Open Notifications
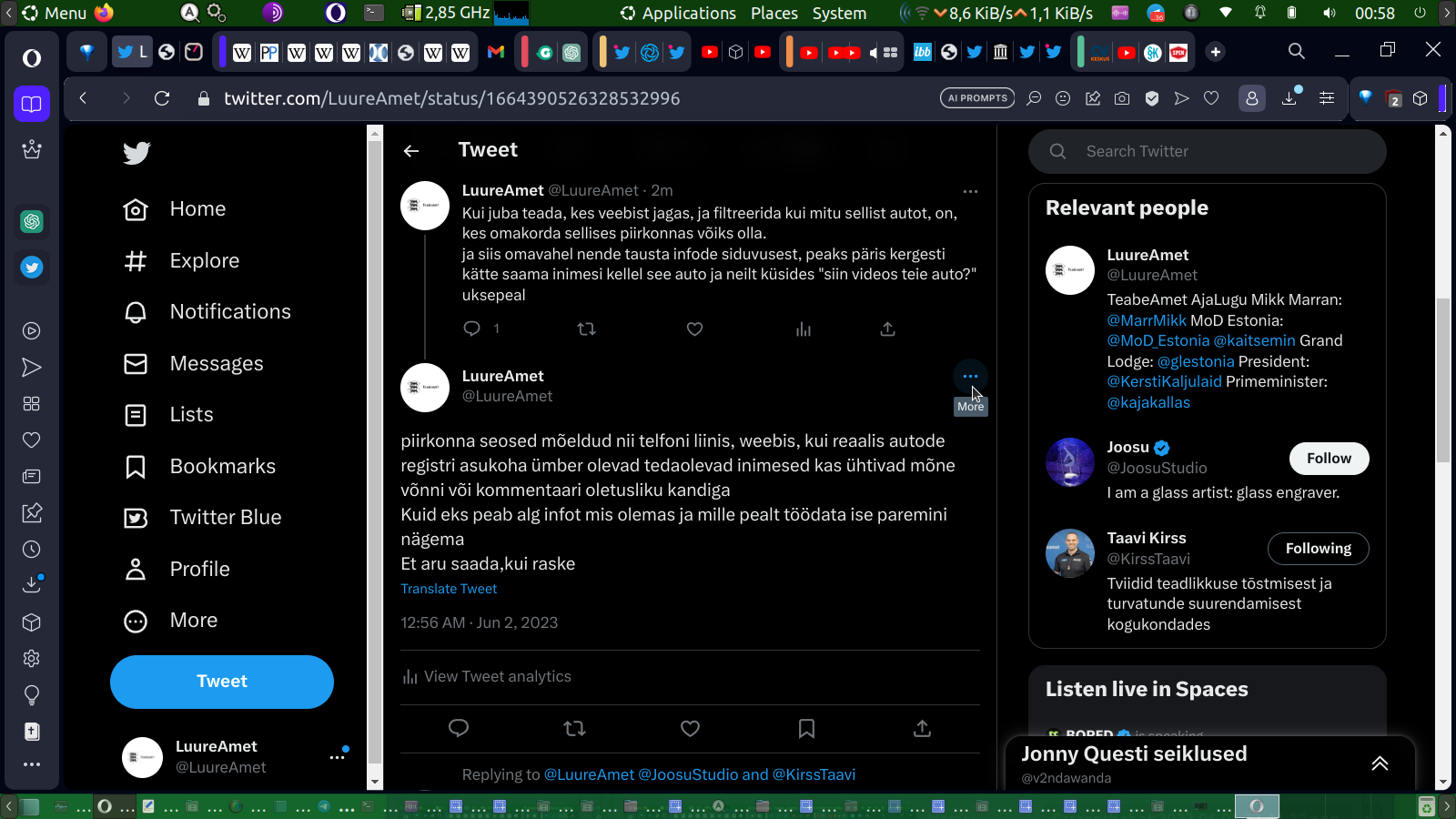This screenshot has width=1456, height=819. (207, 312)
